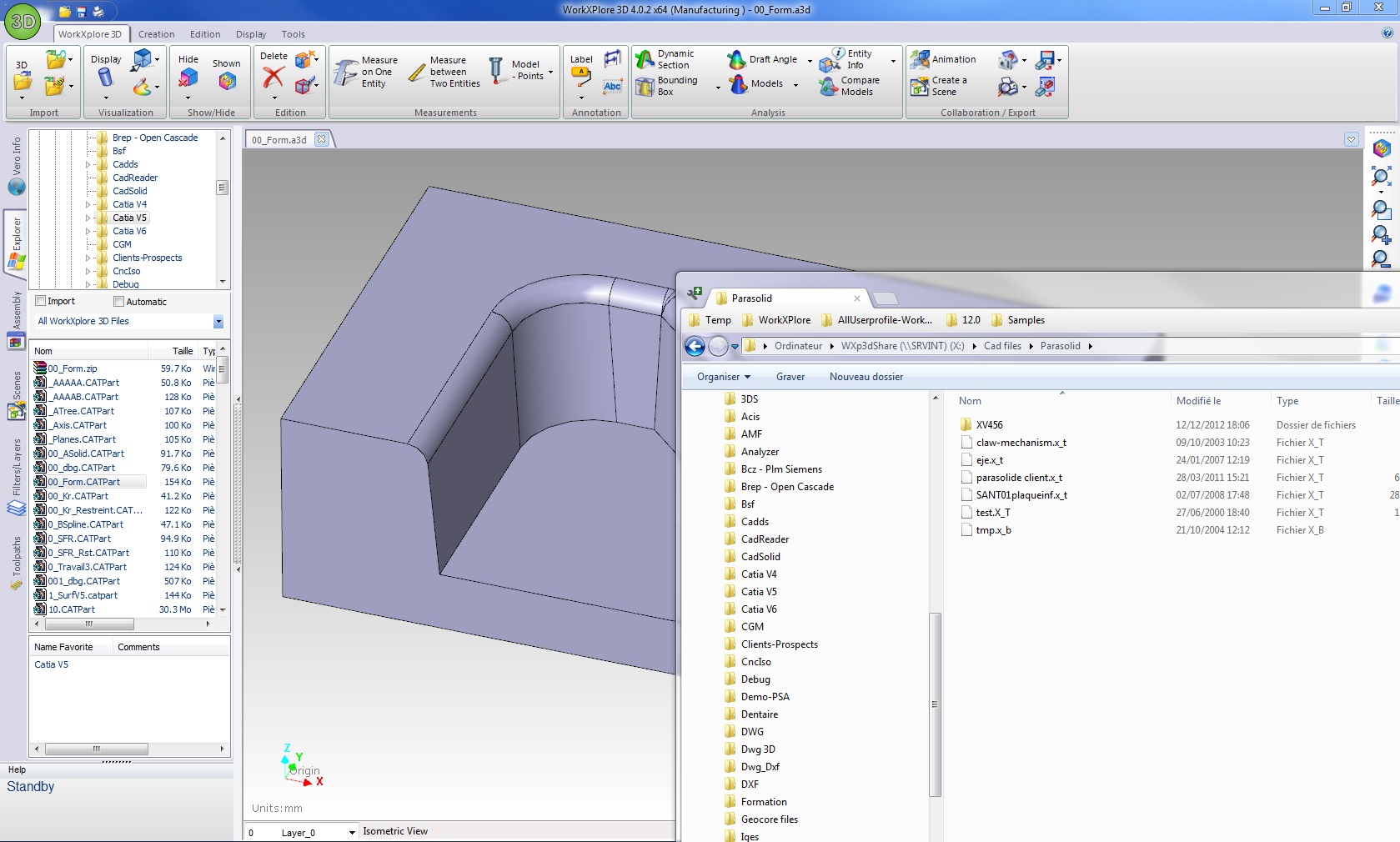Click the Compare Models icon

pyautogui.click(x=828, y=87)
